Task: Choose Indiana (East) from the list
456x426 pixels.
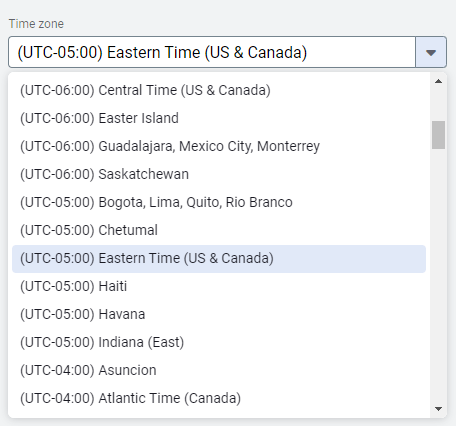Action: (219, 342)
